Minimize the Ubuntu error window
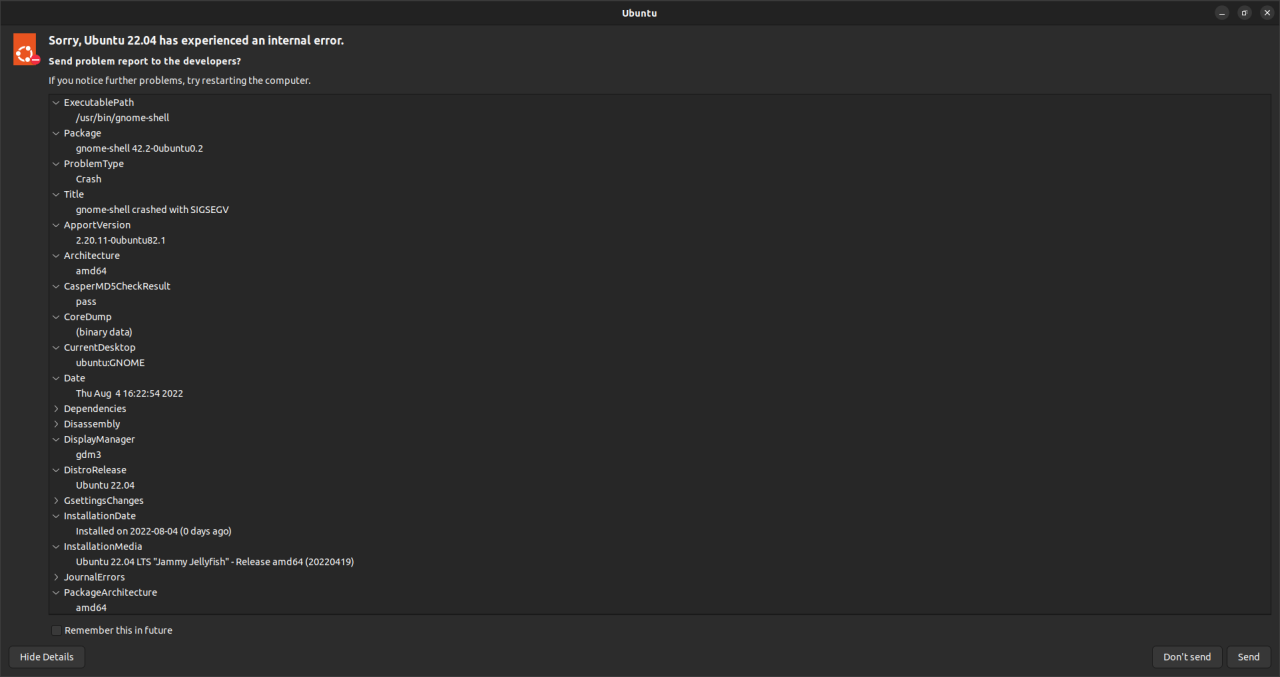The image size is (1280, 677). click(x=1222, y=13)
